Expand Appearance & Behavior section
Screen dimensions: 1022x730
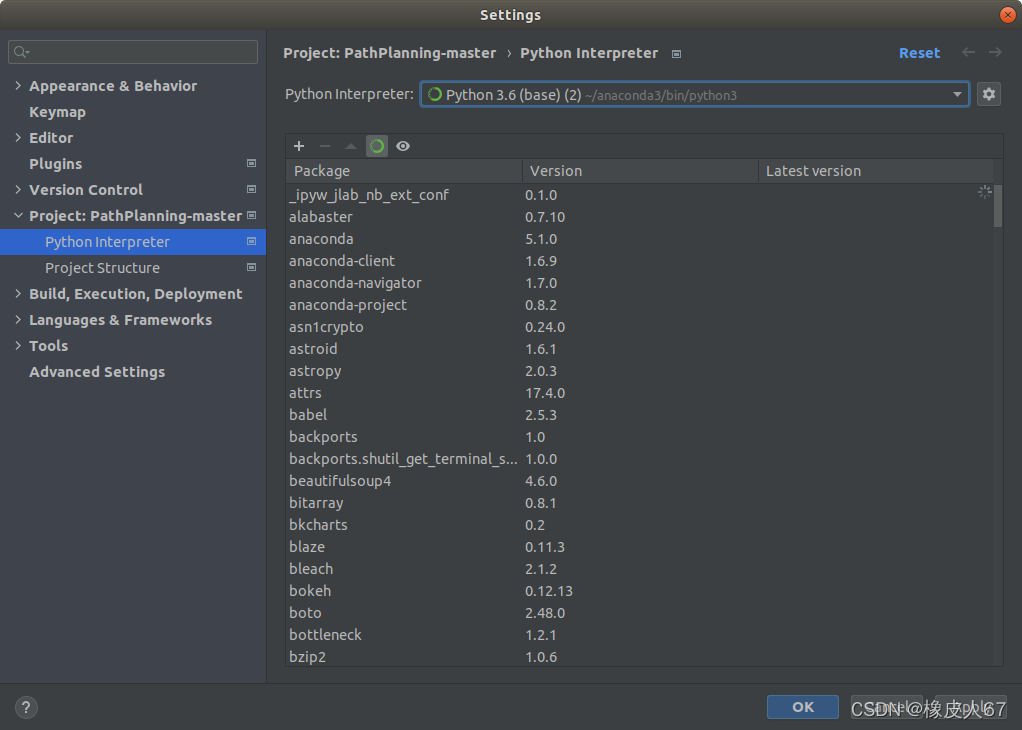coord(18,85)
